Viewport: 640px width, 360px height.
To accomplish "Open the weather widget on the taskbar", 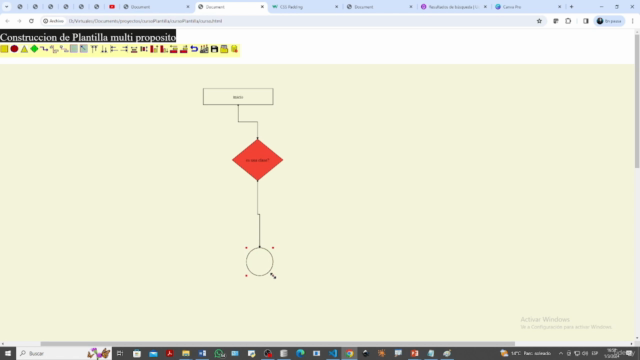I will pos(526,353).
